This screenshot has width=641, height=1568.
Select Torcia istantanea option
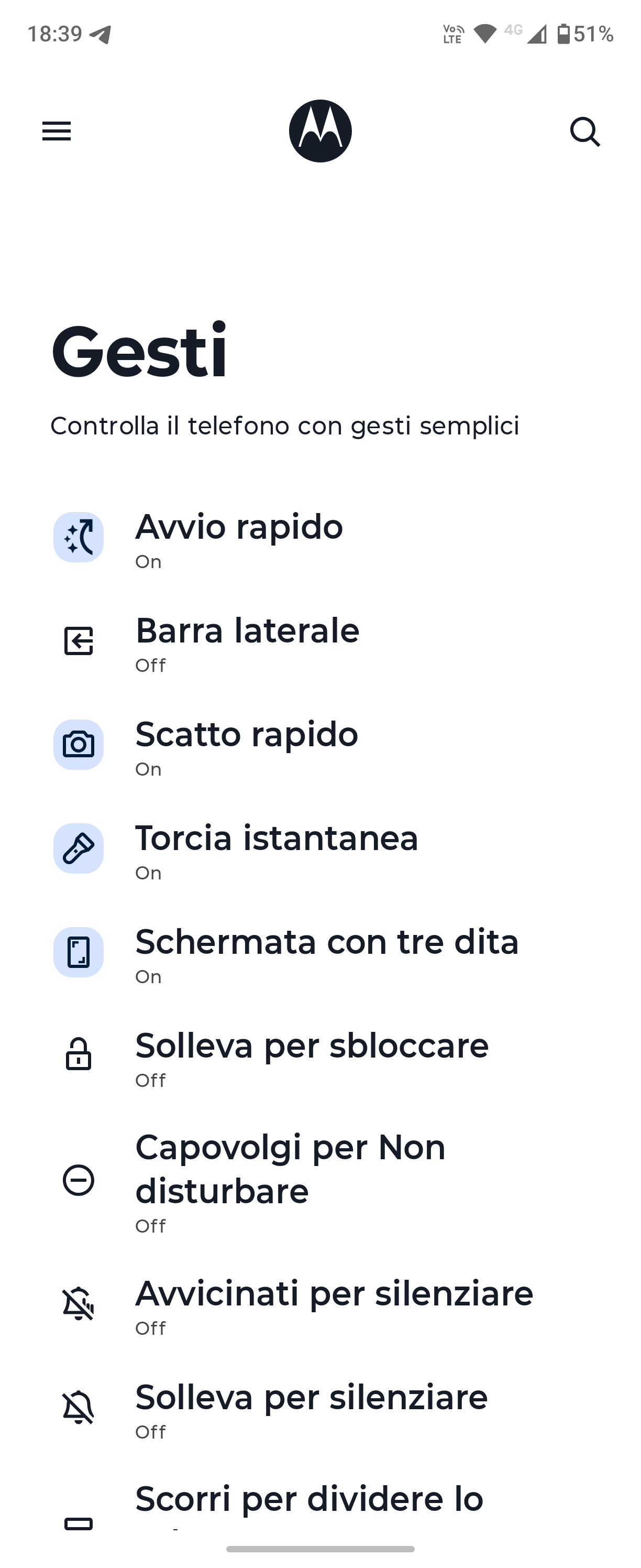(320, 849)
